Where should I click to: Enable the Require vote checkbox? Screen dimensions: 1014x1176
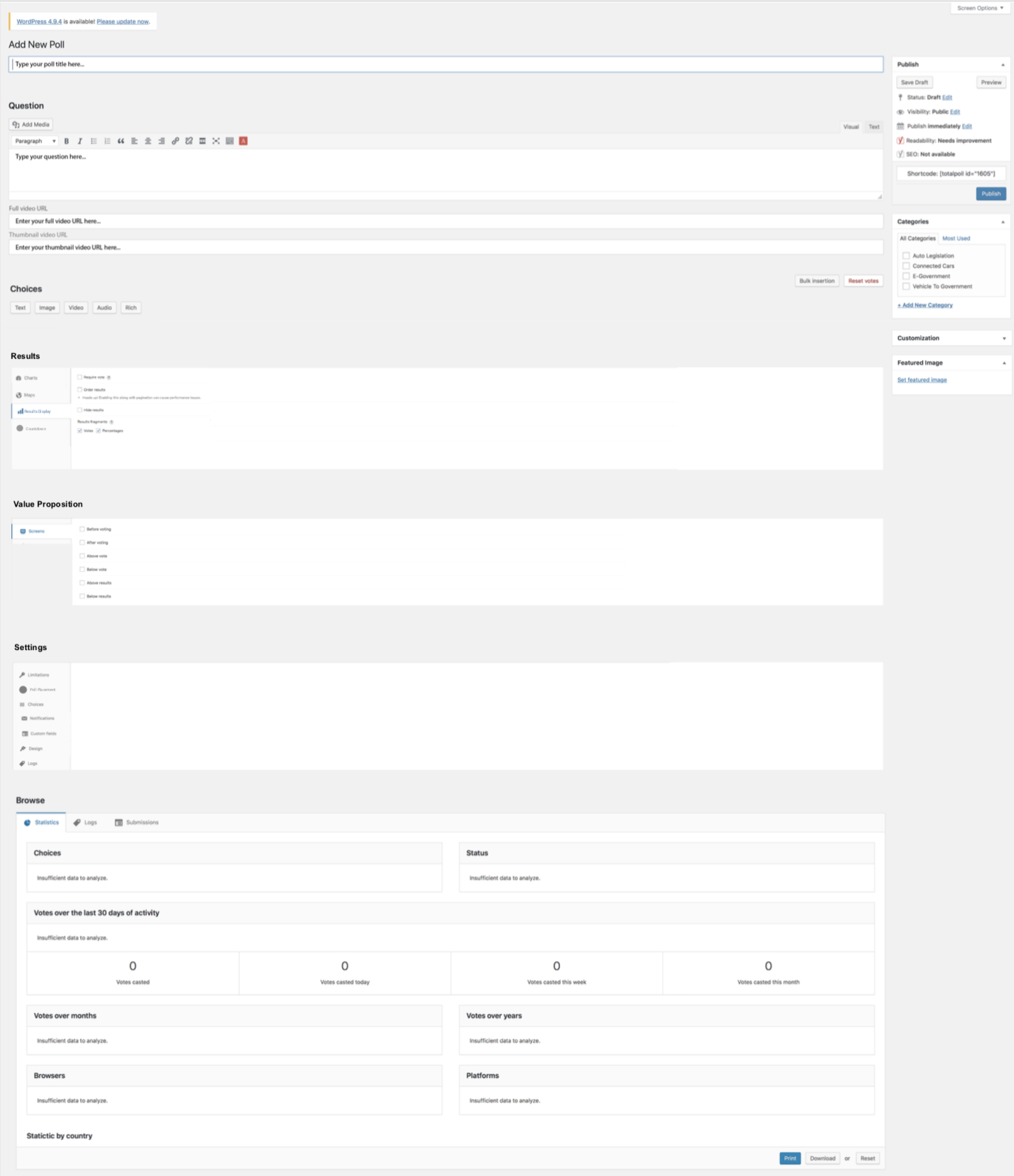79,377
